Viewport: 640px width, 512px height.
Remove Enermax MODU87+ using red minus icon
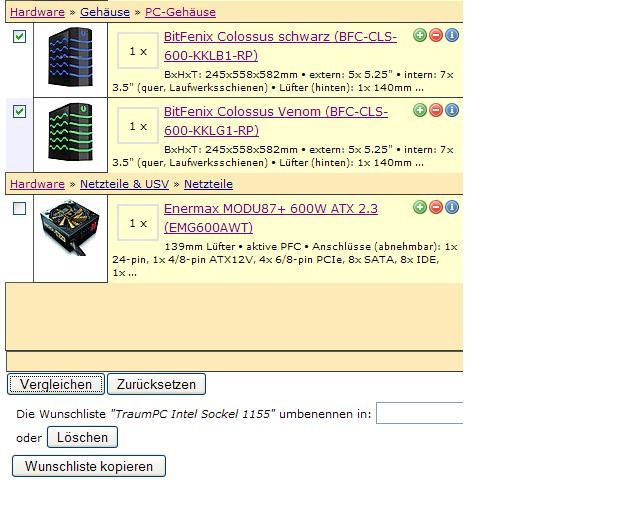tap(436, 207)
